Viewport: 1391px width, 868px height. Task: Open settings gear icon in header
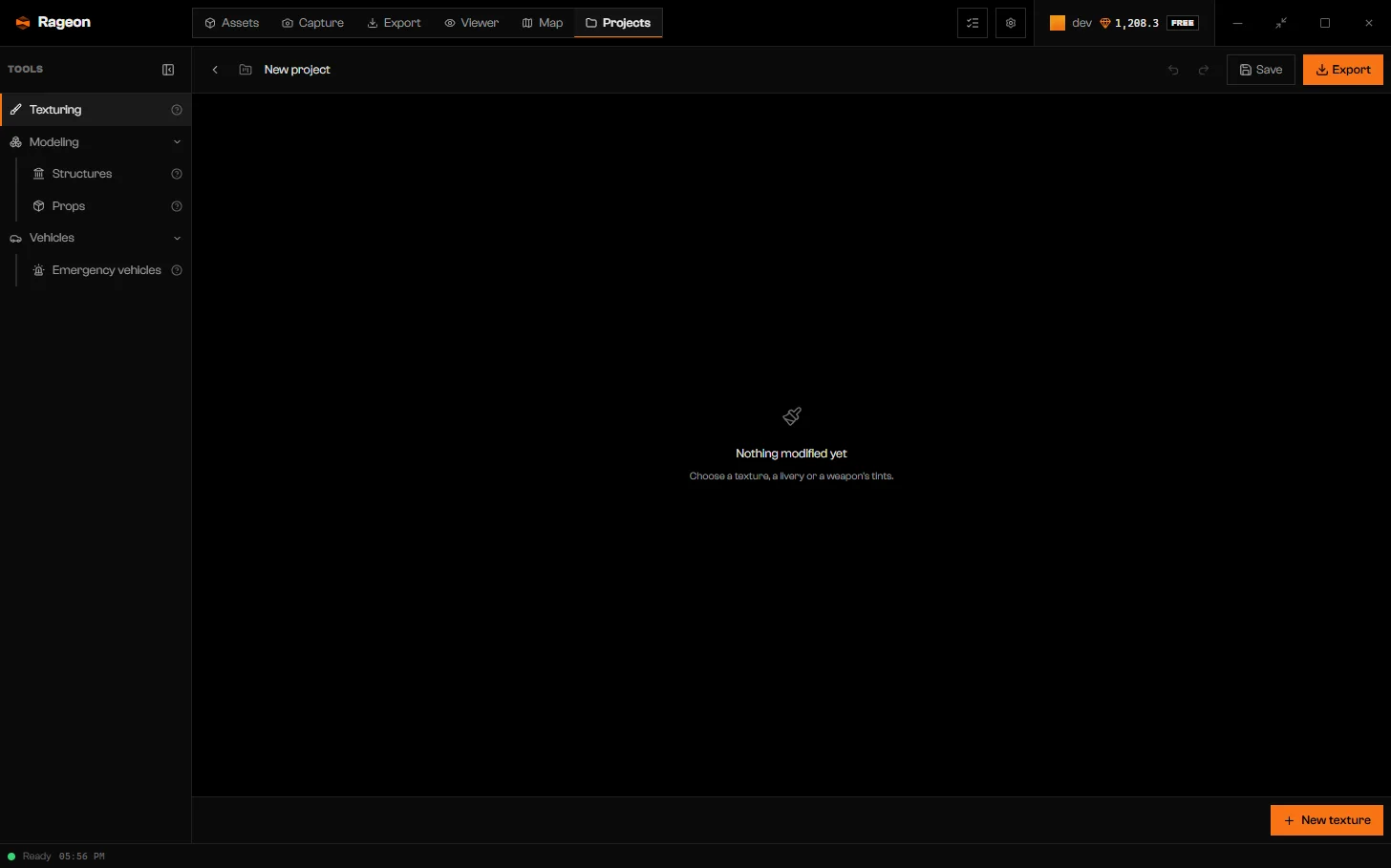pyautogui.click(x=1011, y=23)
